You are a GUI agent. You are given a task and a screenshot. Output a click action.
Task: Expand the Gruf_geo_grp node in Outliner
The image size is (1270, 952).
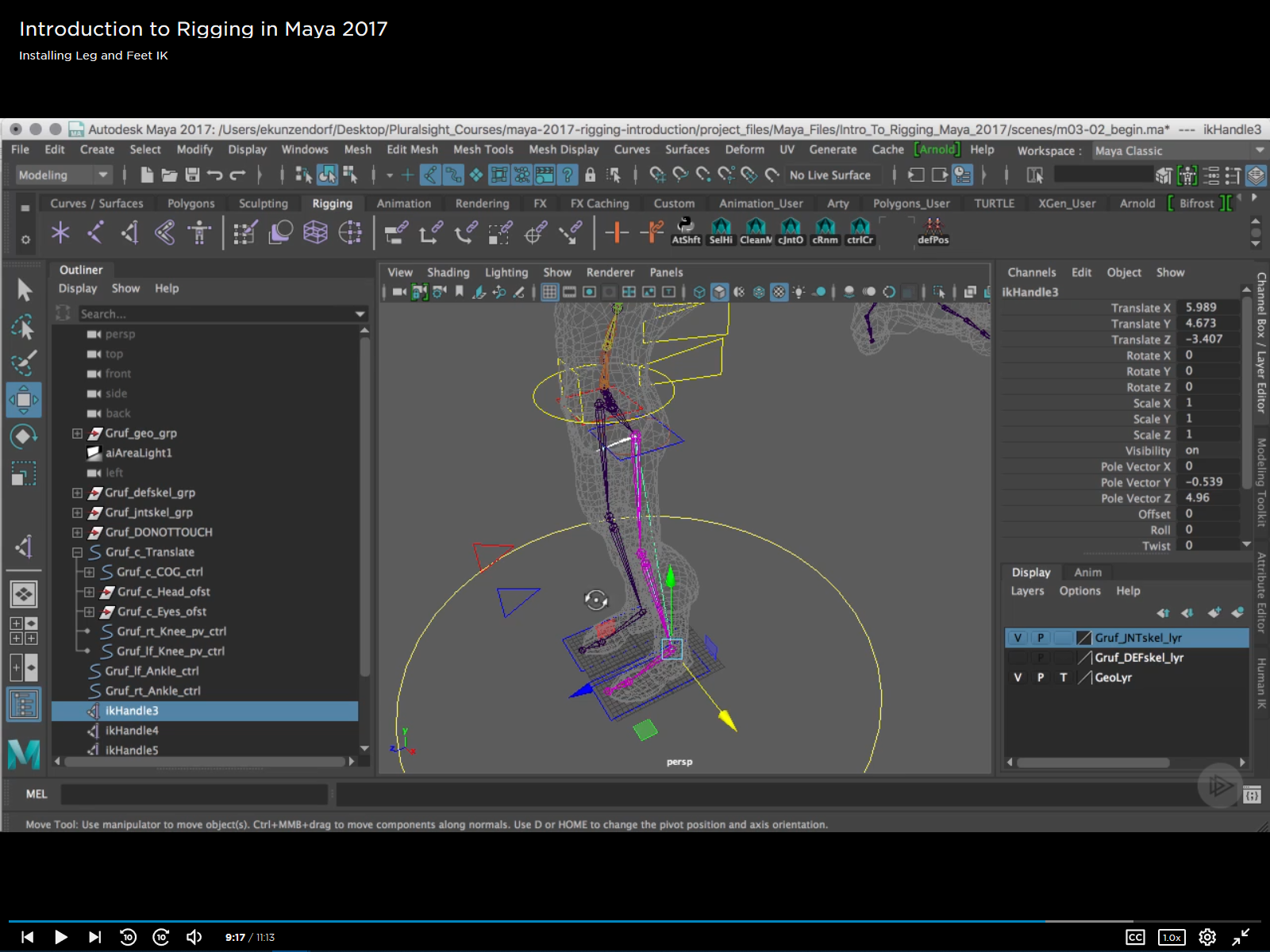pyautogui.click(x=77, y=433)
